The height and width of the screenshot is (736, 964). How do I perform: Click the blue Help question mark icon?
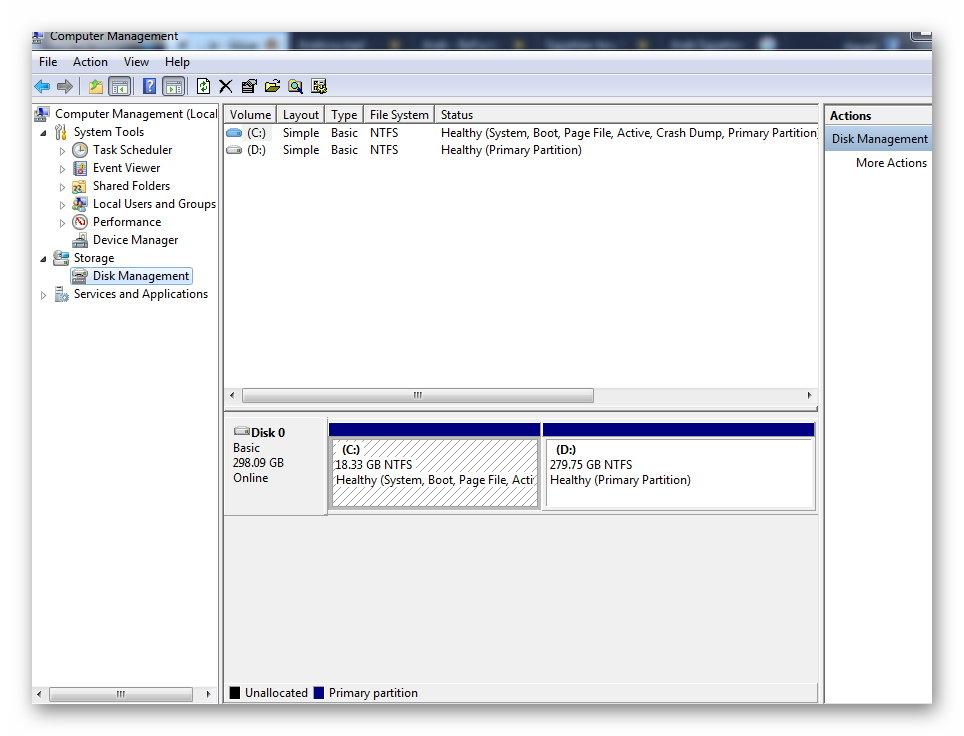[x=149, y=86]
